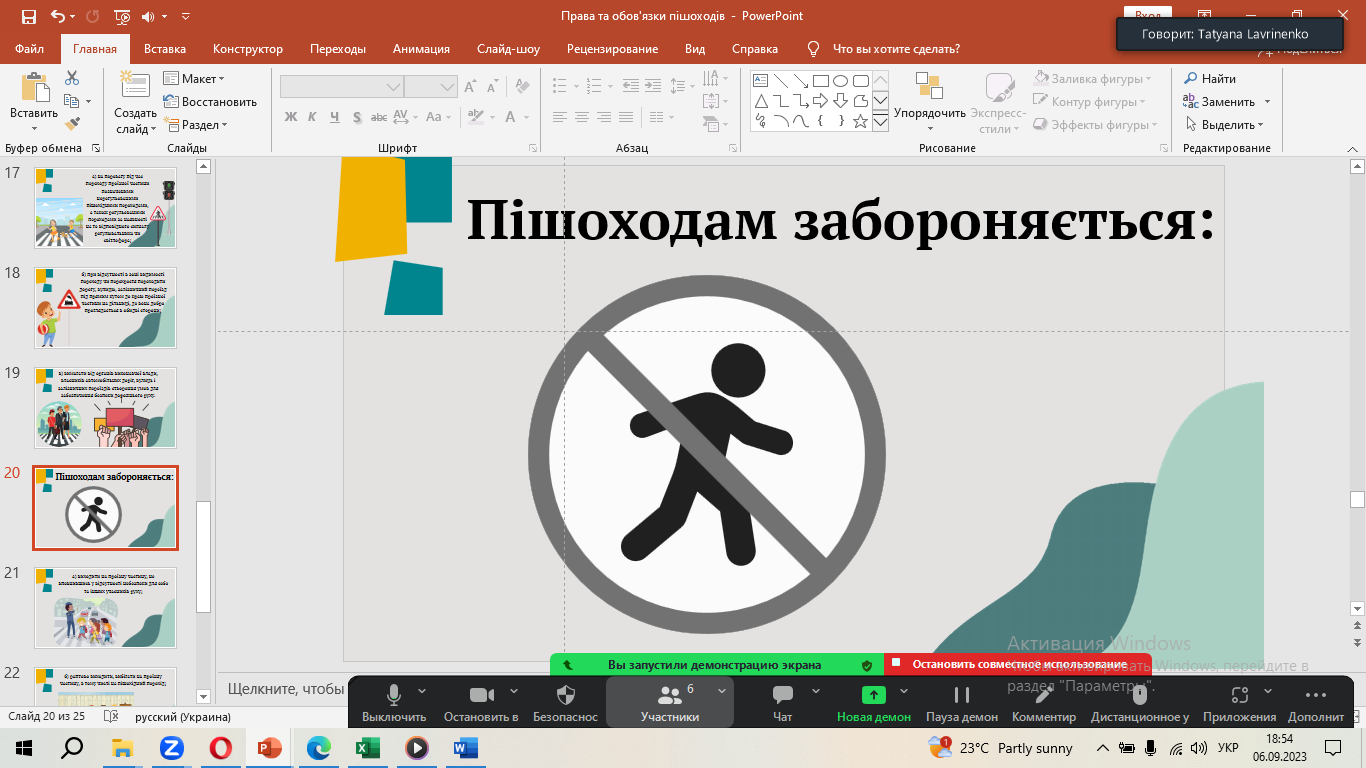
Task: Select slide 21 thumbnail
Action: (x=105, y=608)
